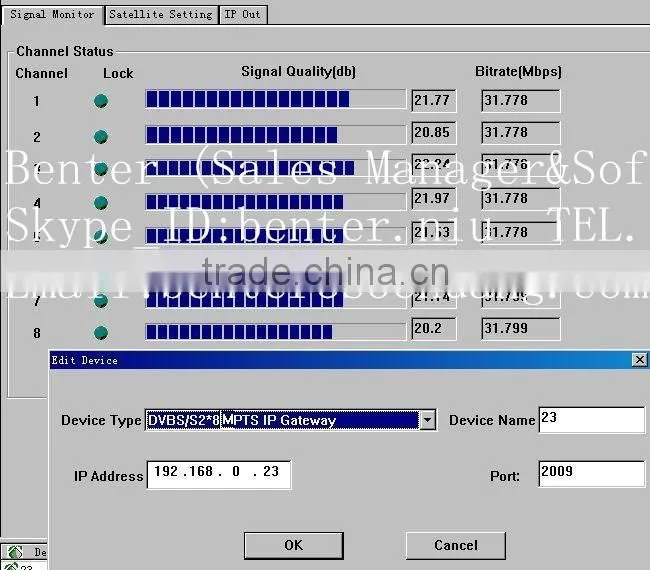The image size is (650, 570).
Task: Click the Signal Quality(db) column header
Action: pos(298,72)
